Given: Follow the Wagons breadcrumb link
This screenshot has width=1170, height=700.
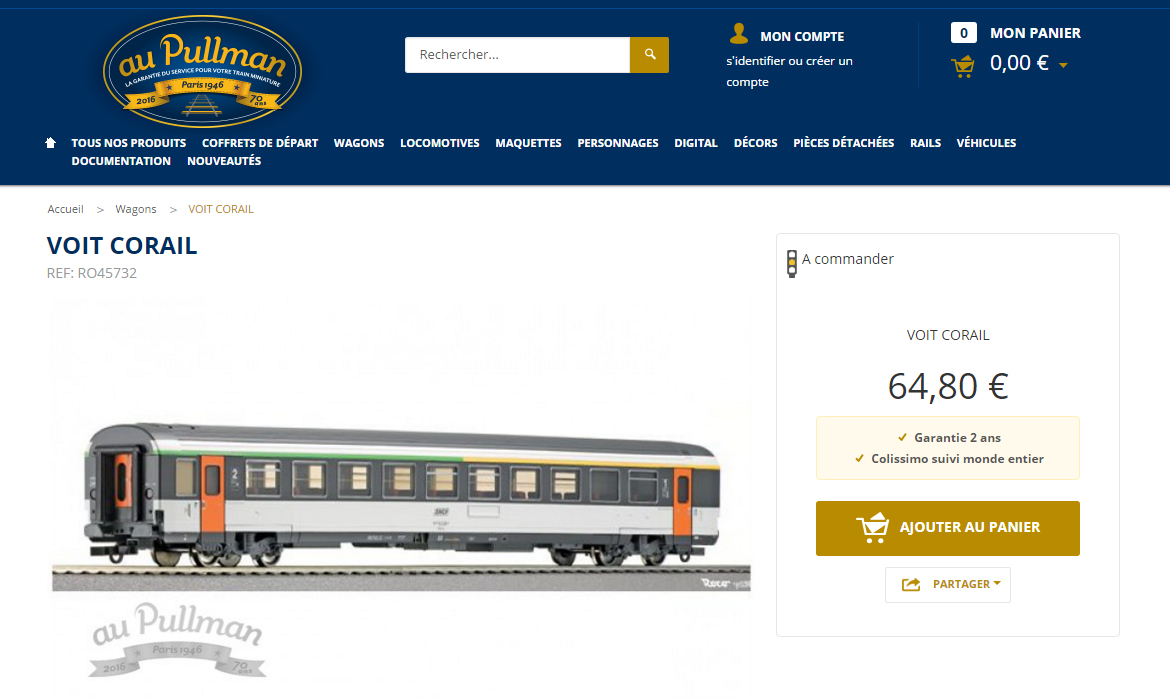Looking at the screenshot, I should [136, 209].
